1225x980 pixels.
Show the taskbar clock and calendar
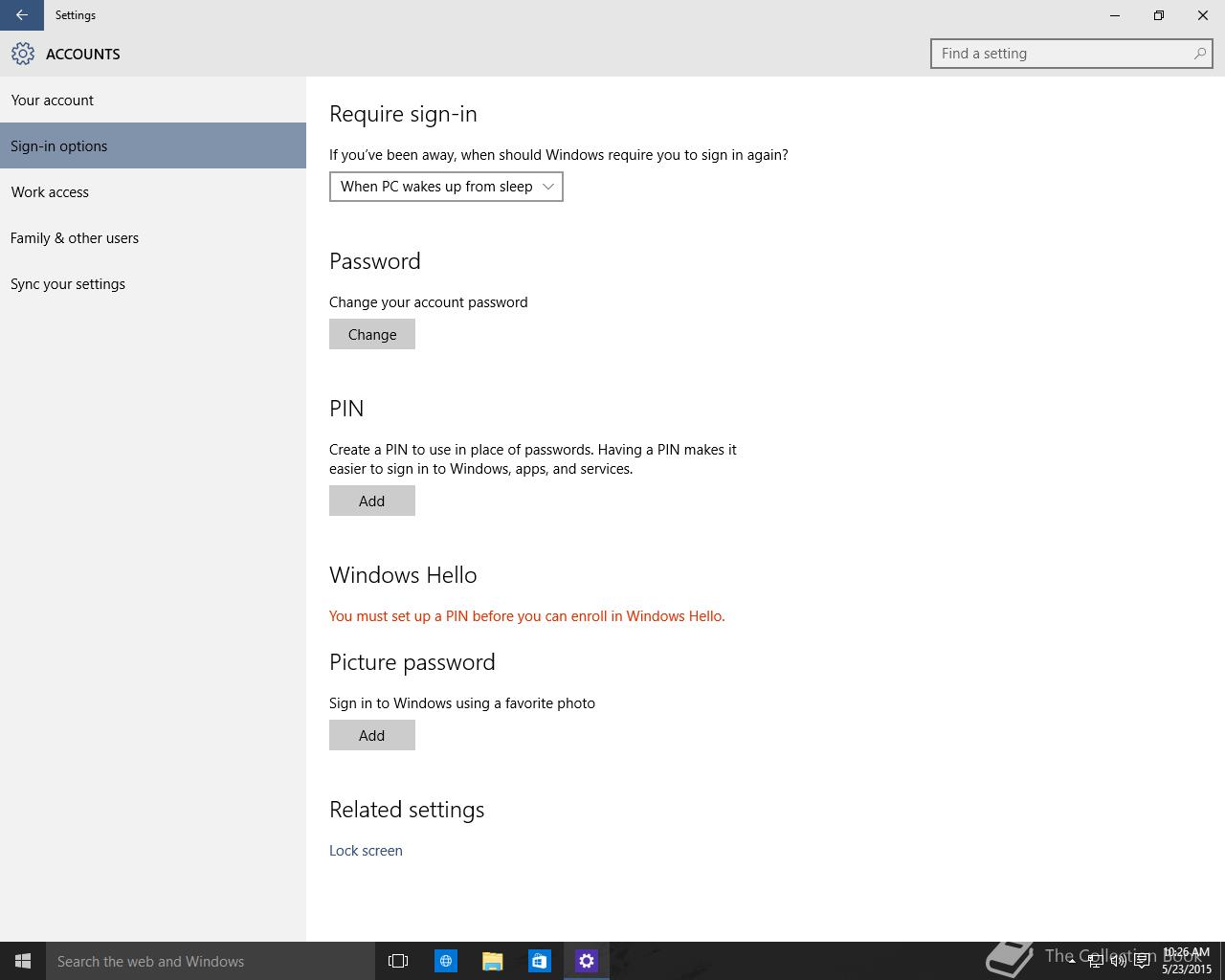[1187, 961]
